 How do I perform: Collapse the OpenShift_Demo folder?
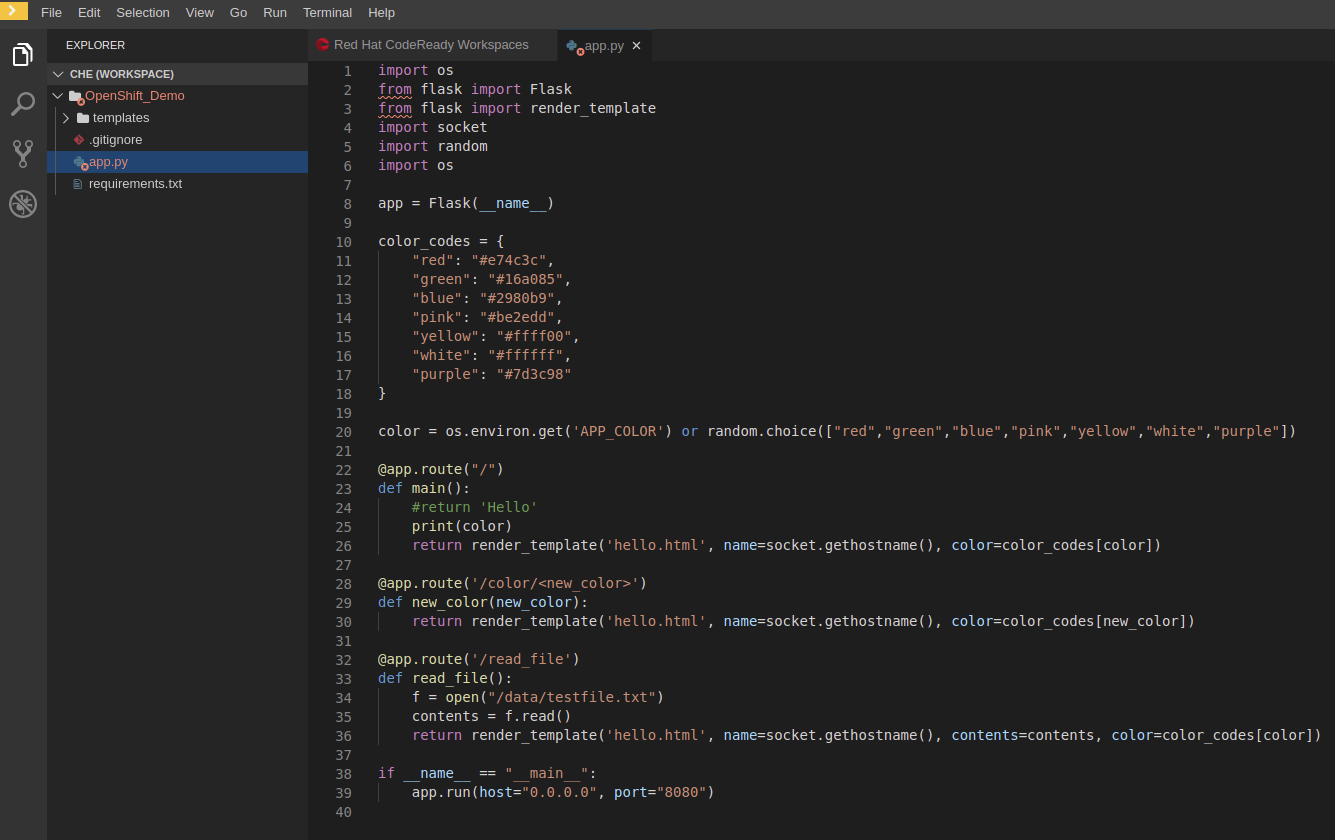(x=57, y=95)
